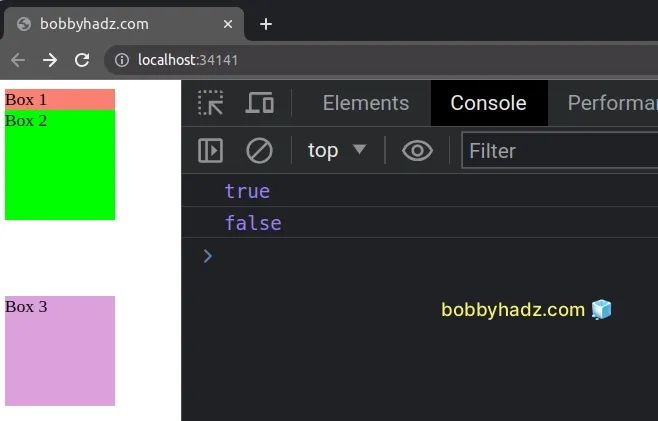Screen dimensions: 658x421
Task: Click the localhost:34141 address bar
Action: (x=300, y=60)
